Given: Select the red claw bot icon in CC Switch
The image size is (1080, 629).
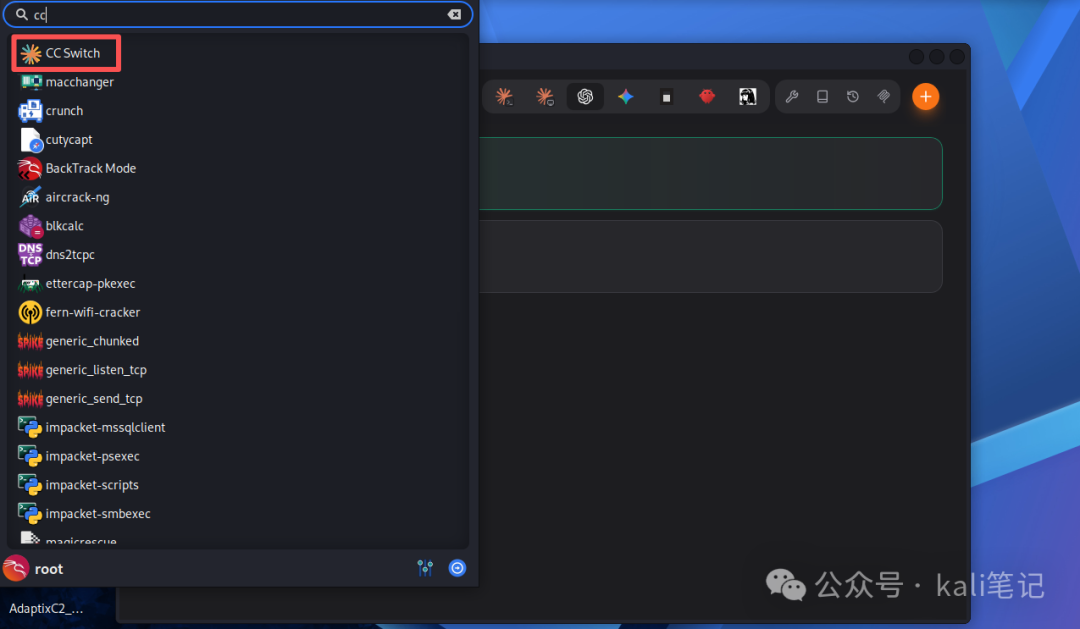Looking at the screenshot, I should (x=707, y=96).
